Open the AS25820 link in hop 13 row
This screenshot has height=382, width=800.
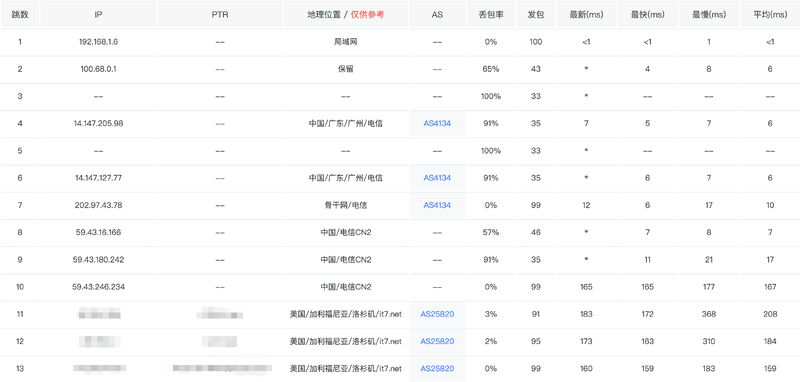[437, 368]
